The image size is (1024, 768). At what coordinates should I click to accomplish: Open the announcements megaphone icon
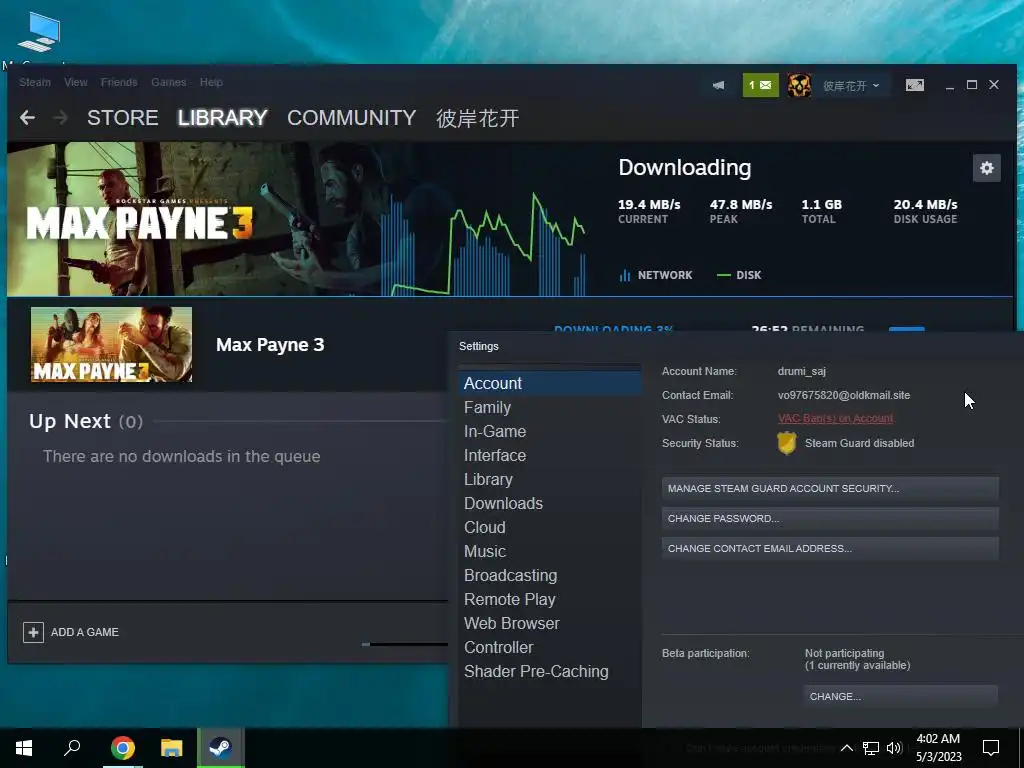pyautogui.click(x=718, y=85)
